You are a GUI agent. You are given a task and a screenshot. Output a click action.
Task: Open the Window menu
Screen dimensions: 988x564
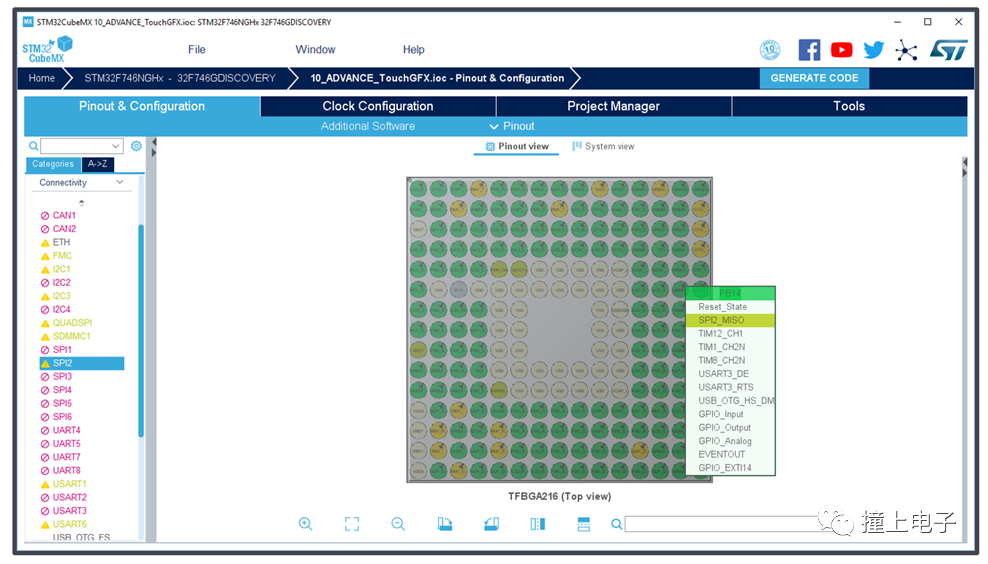[x=315, y=49]
